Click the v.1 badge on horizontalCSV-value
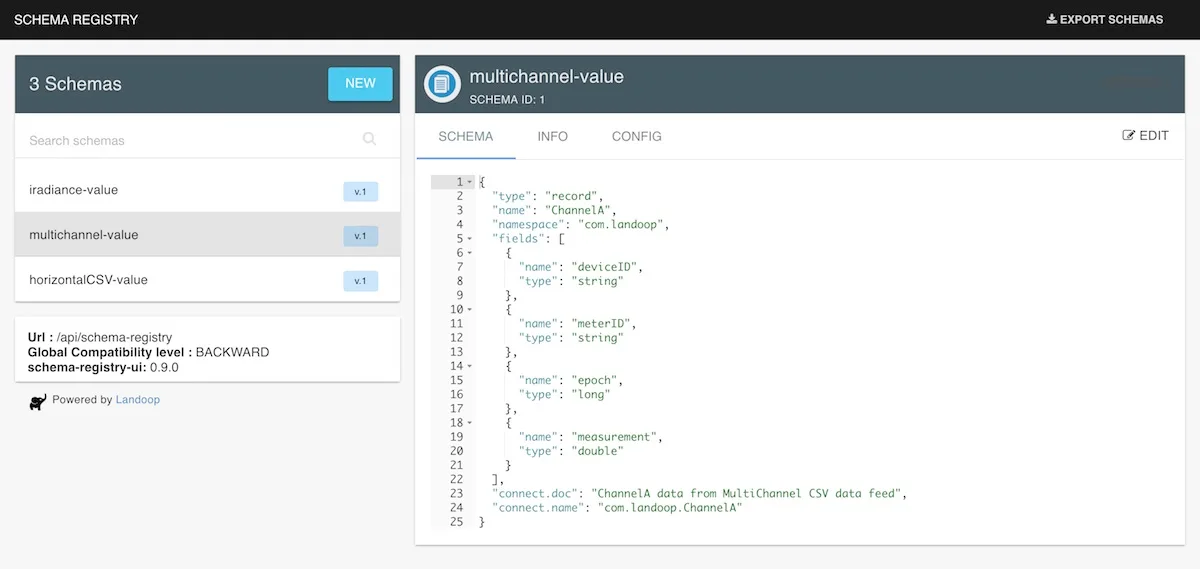This screenshot has width=1200, height=569. (361, 281)
